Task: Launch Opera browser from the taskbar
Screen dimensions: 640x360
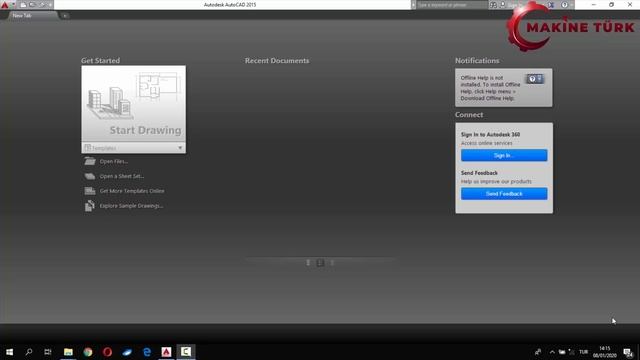Action: coord(107,352)
